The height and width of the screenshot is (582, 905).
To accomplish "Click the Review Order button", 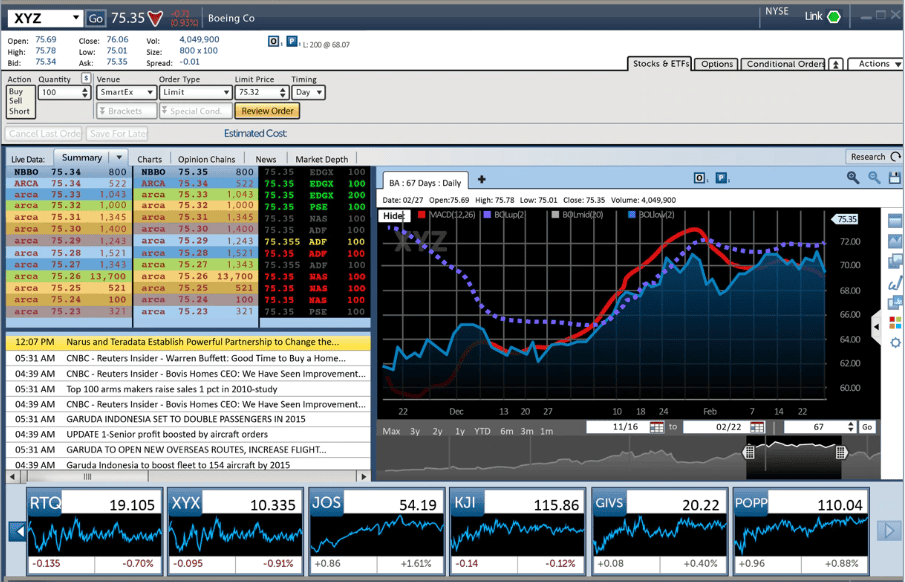I will click(x=267, y=111).
